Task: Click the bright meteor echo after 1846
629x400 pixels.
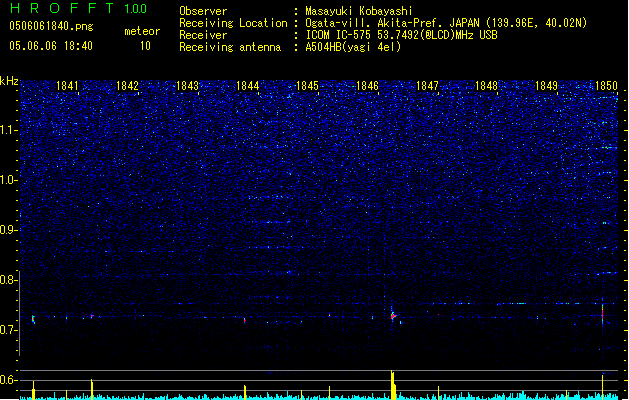Action: pyautogui.click(x=393, y=316)
